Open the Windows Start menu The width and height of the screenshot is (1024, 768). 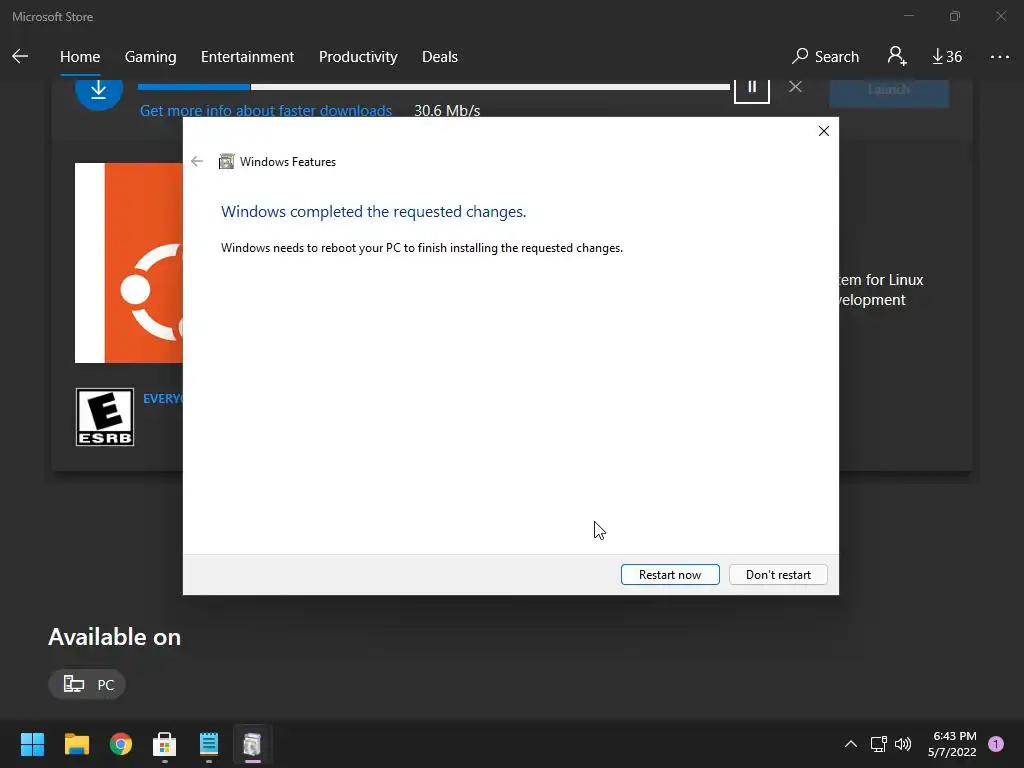pos(32,744)
